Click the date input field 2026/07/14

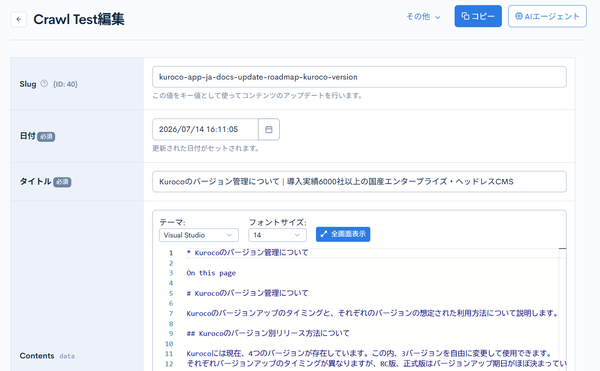click(x=205, y=129)
